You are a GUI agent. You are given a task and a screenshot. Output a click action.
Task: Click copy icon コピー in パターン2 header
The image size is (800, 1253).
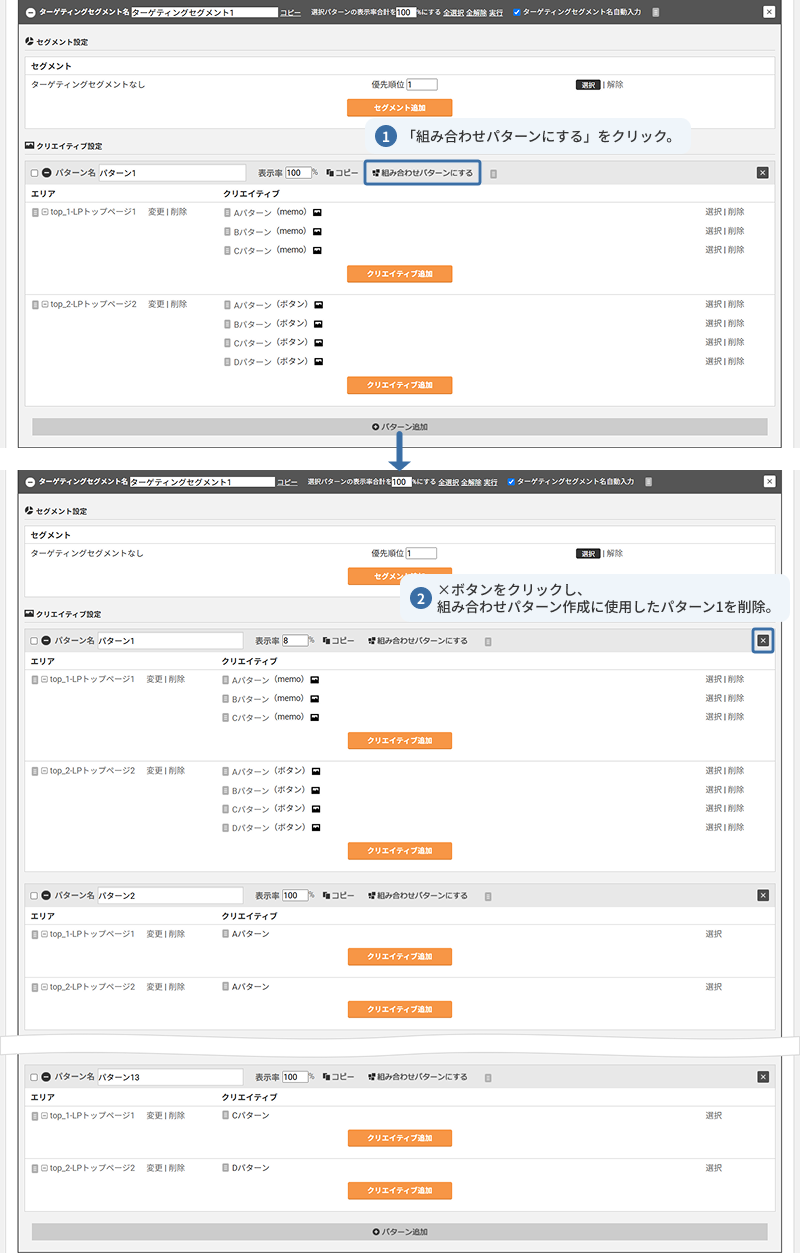339,896
